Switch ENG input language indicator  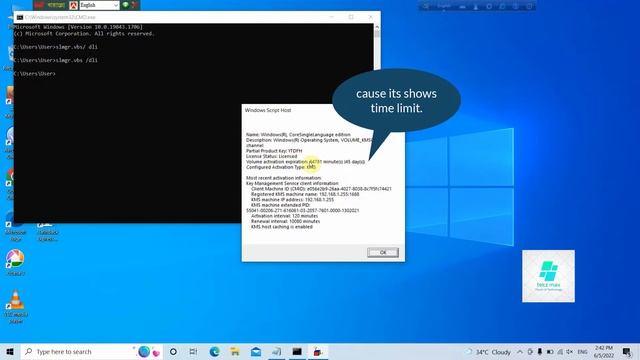[582, 352]
